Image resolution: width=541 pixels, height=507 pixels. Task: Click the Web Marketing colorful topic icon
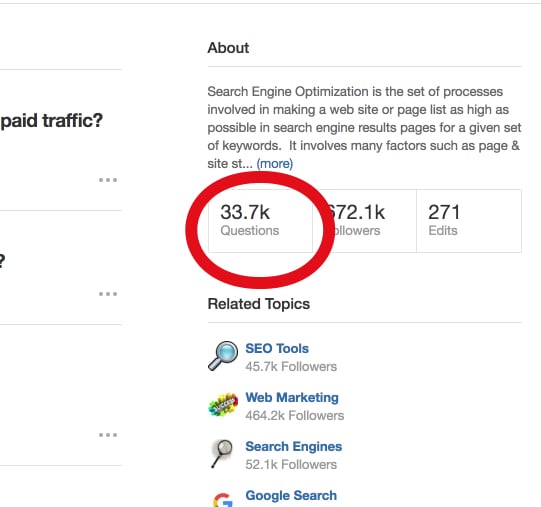pos(223,404)
